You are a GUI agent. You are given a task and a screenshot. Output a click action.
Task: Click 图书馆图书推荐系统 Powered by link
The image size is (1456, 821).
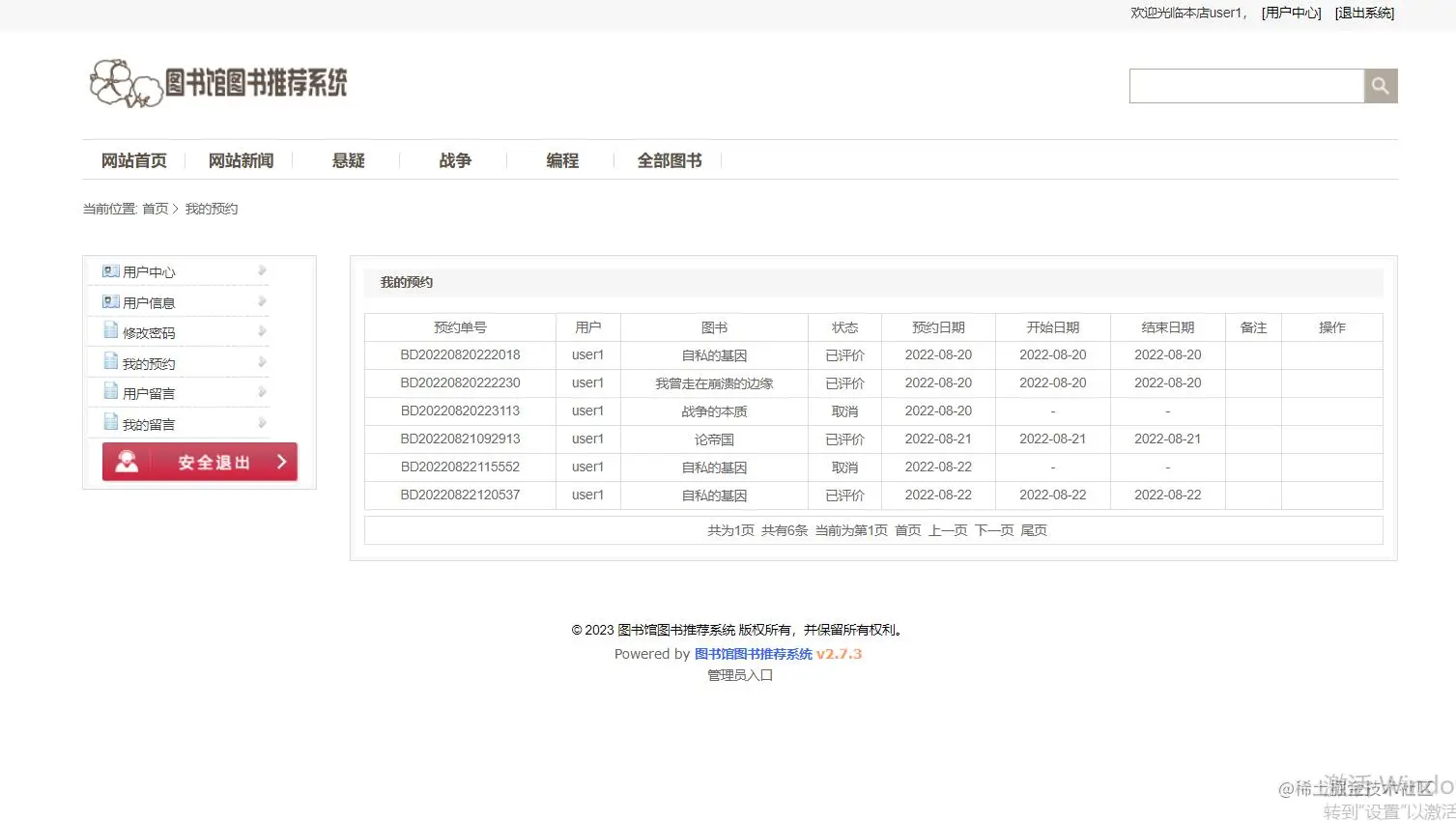[754, 654]
